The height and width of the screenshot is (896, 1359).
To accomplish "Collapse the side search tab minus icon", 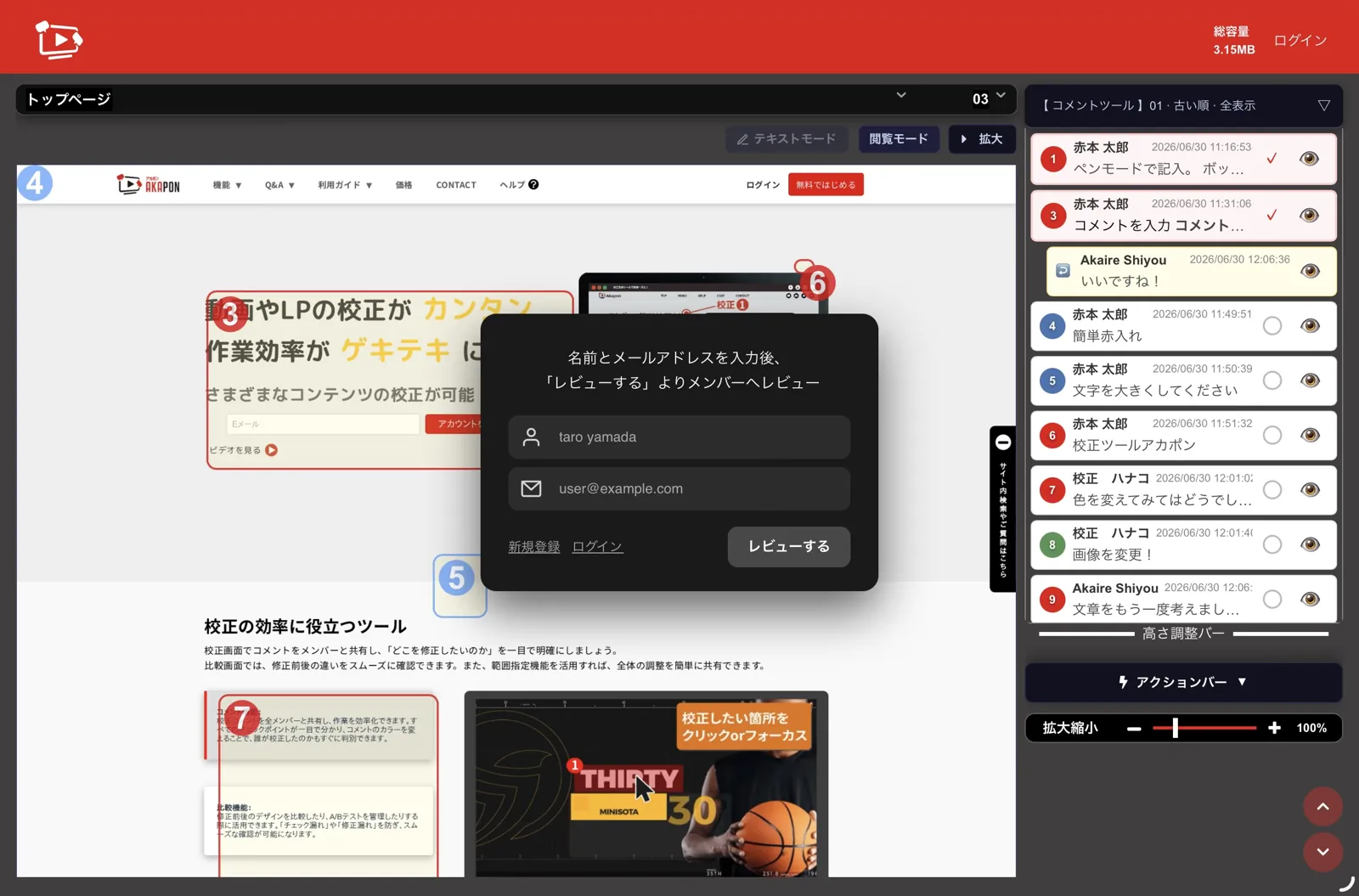I will tap(1003, 442).
